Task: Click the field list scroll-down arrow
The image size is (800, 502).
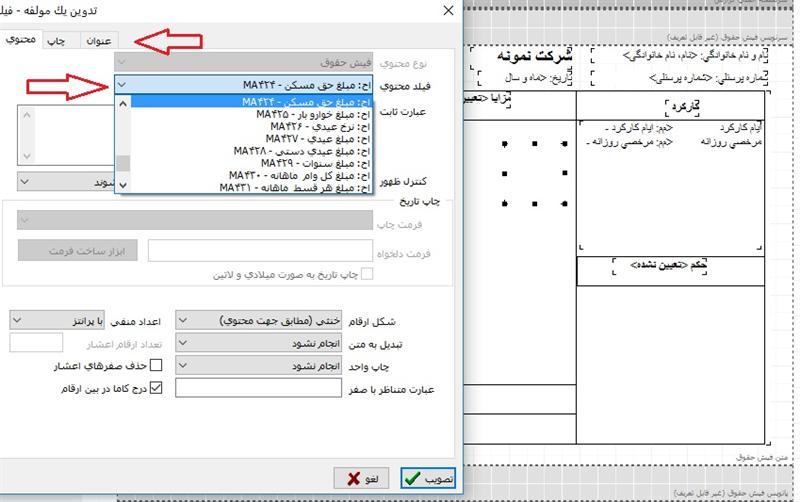Action: [x=123, y=185]
